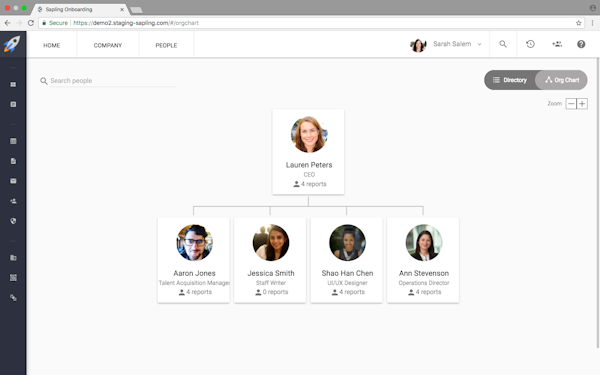Open Aaron Jones' name link

pos(194,273)
